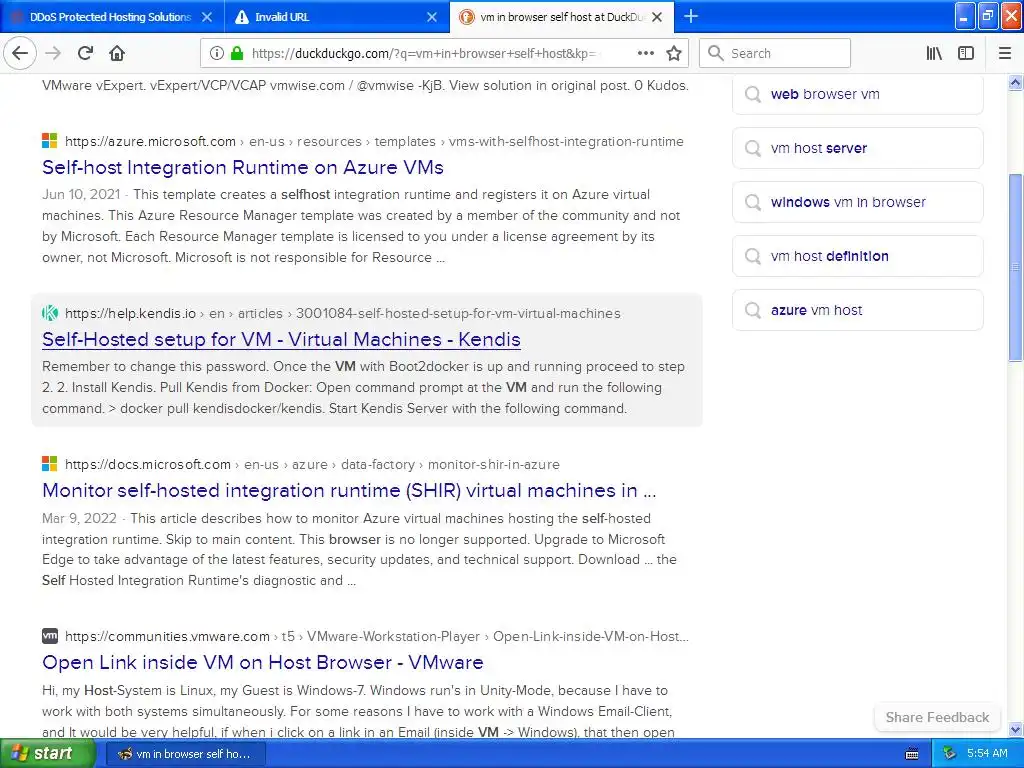Click the page scrollbar down arrow
1024x768 pixels.
[x=1016, y=729]
